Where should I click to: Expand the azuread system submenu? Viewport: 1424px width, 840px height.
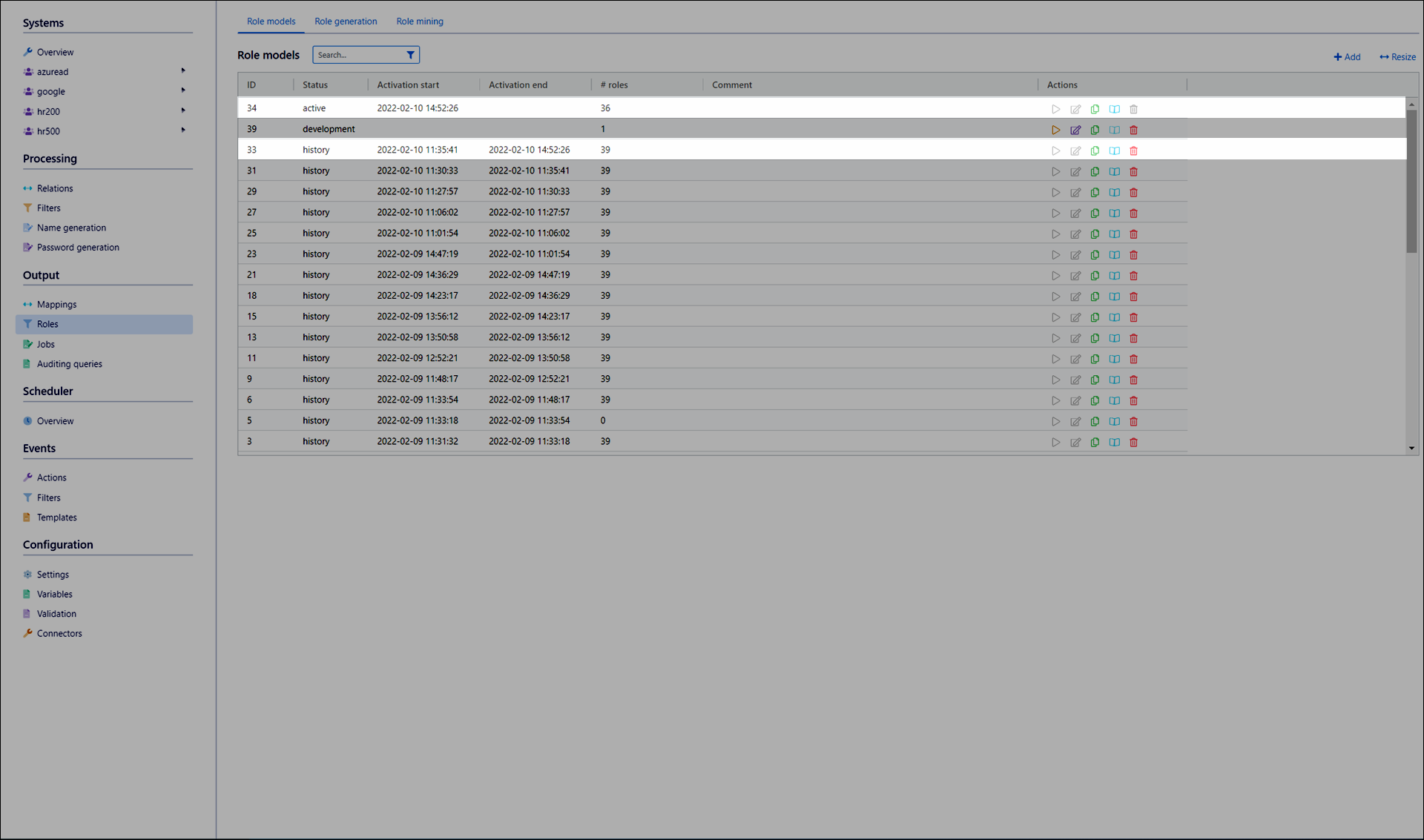coord(183,71)
